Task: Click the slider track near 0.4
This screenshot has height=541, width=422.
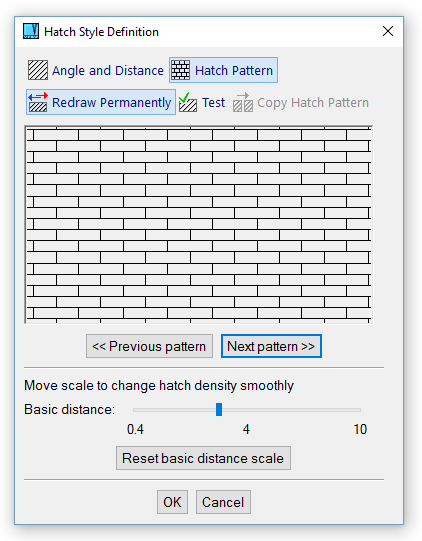Action: tap(135, 410)
